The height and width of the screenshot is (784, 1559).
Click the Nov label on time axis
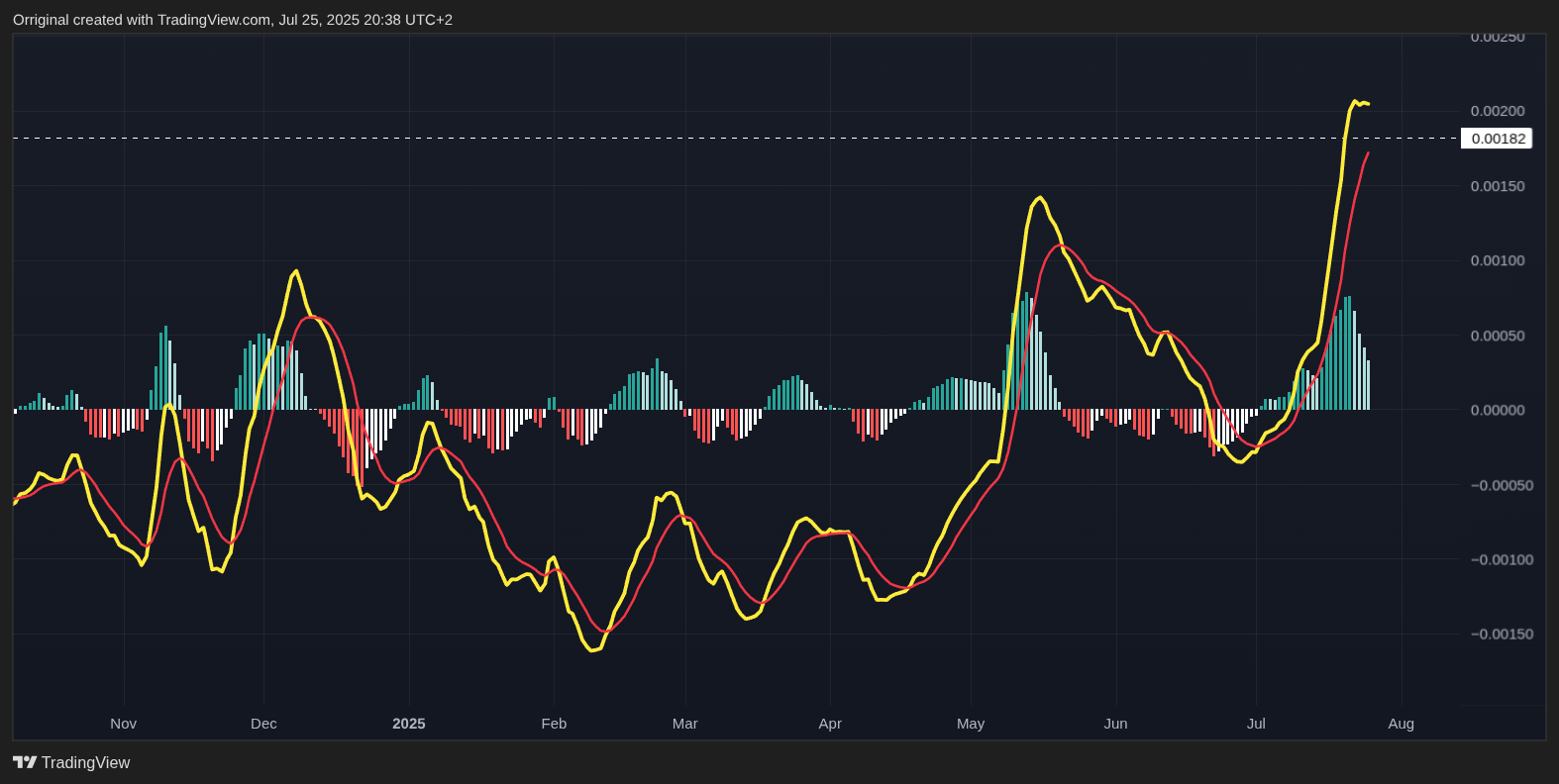(x=124, y=724)
